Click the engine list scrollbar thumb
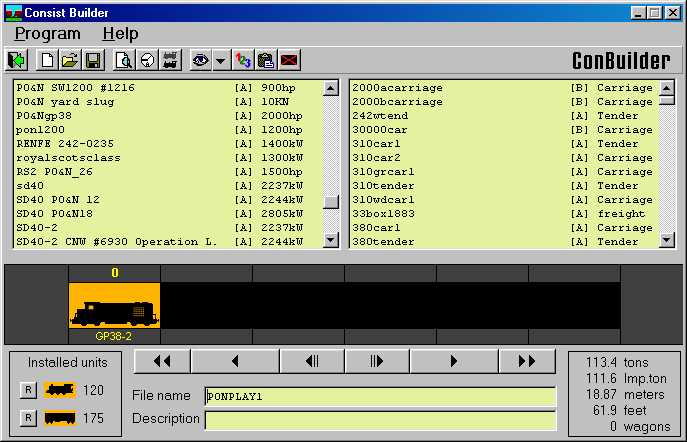 (331, 202)
